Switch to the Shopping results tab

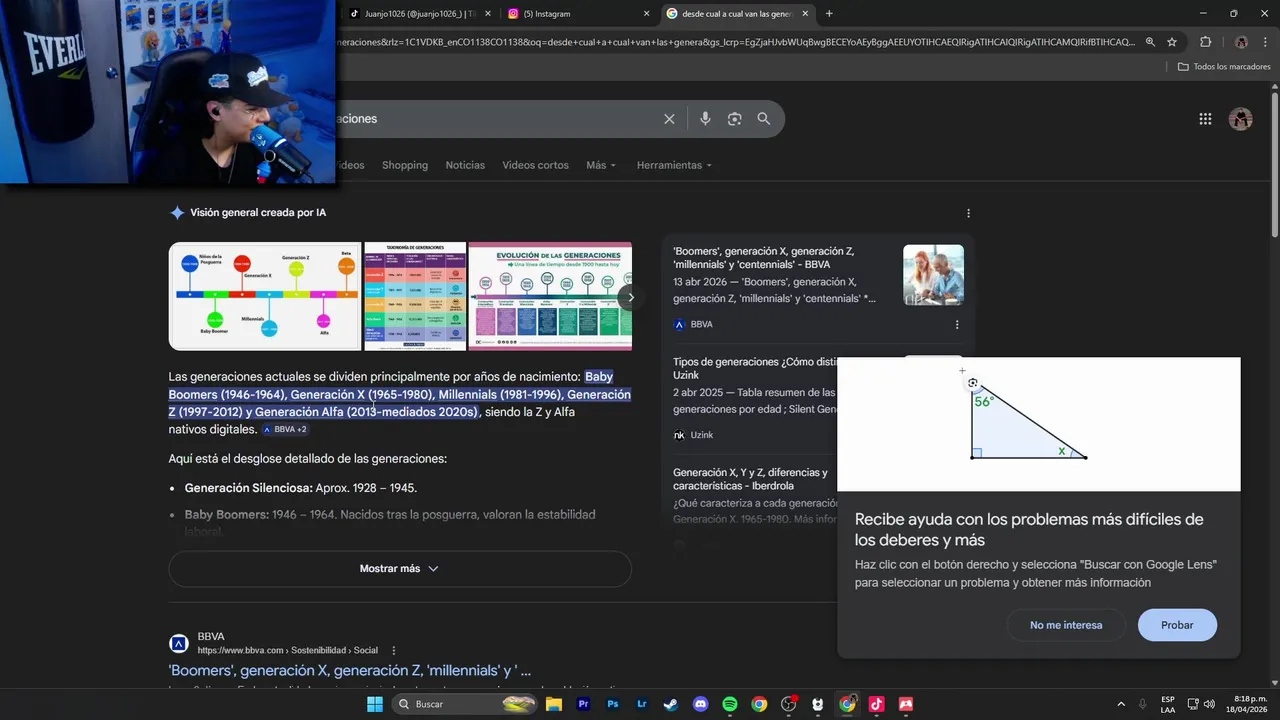tap(405, 165)
